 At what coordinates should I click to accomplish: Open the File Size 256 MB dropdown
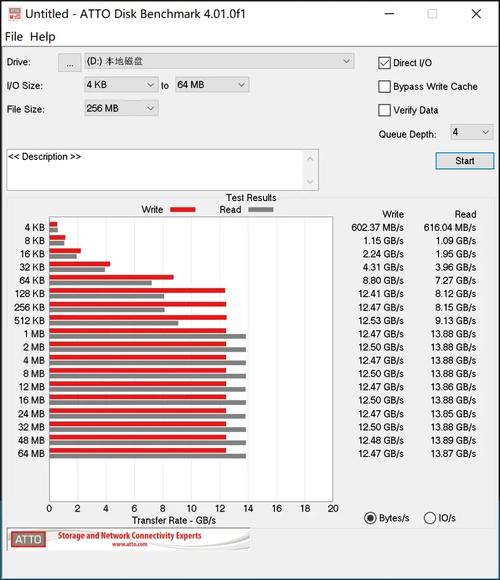[121, 108]
